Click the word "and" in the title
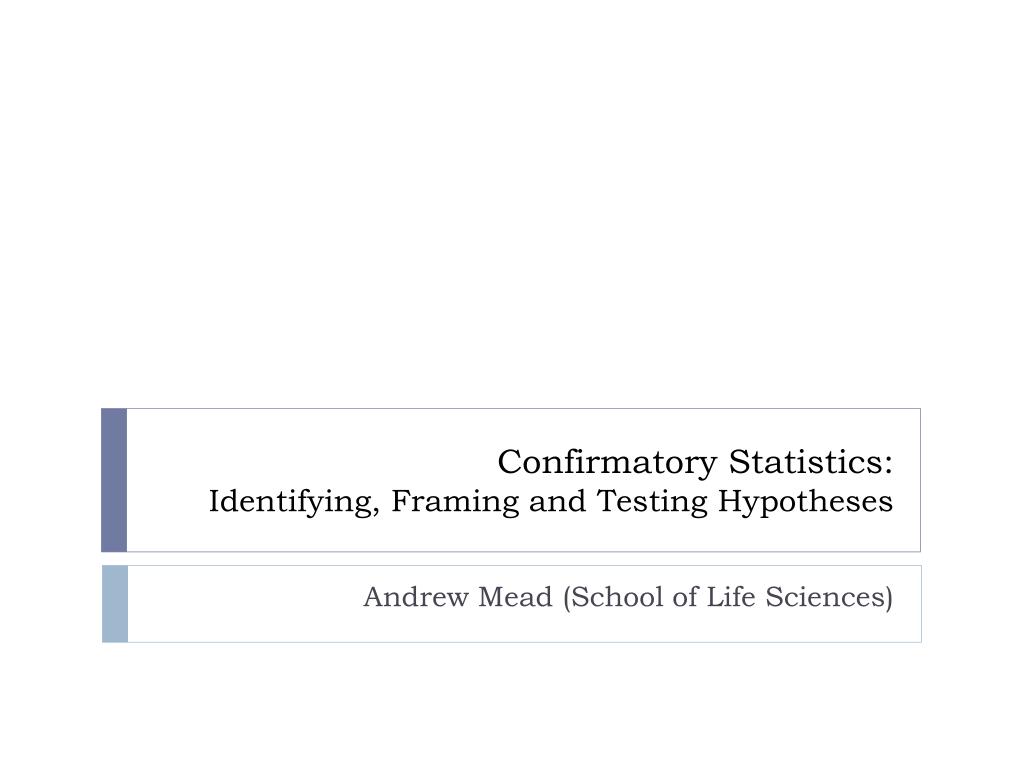Viewport: 1024px width, 768px height. pos(557,502)
